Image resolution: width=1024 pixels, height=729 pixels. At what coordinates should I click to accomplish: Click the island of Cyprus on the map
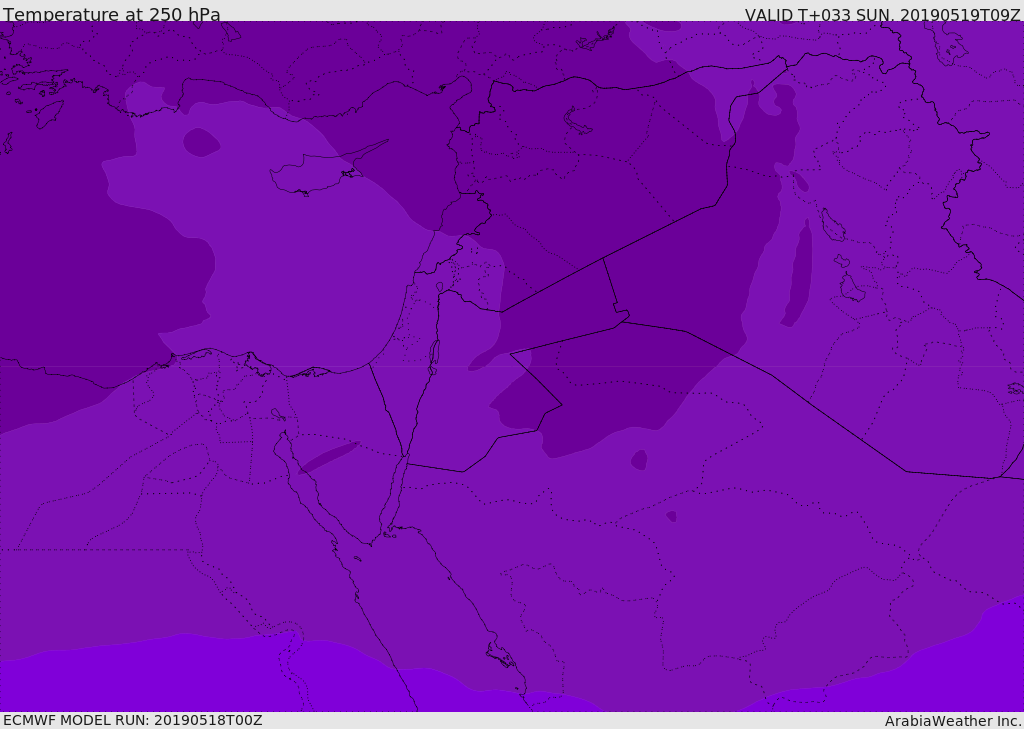click(320, 171)
